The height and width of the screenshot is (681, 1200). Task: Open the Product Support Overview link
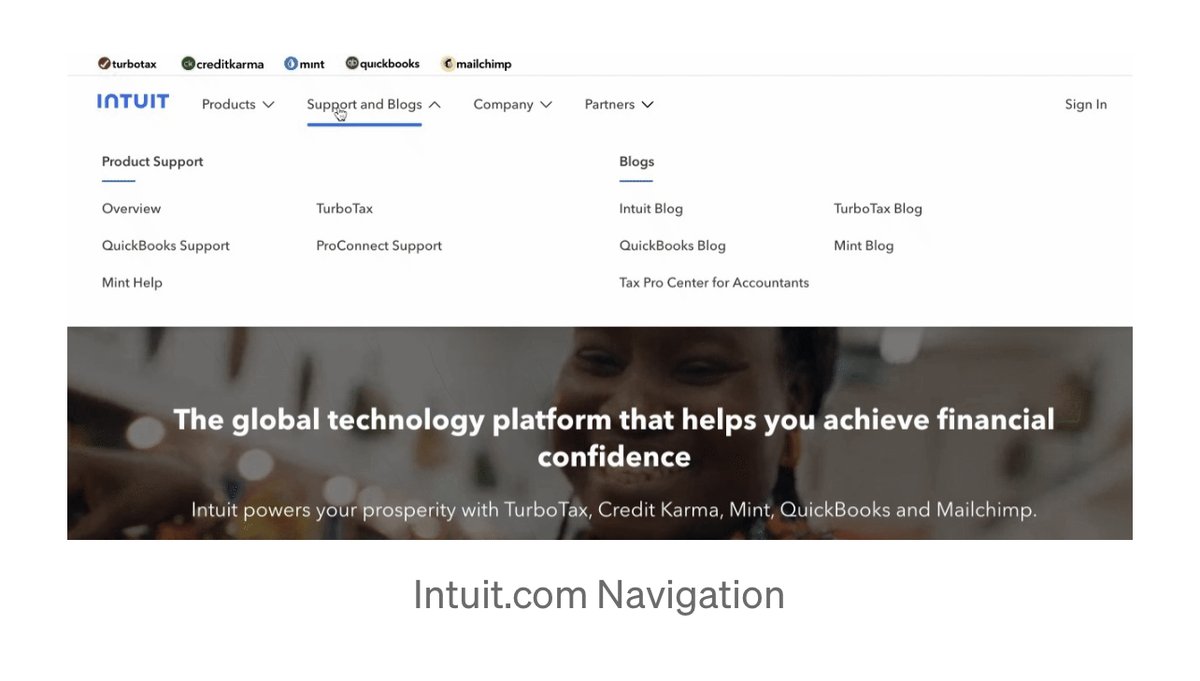tap(131, 209)
